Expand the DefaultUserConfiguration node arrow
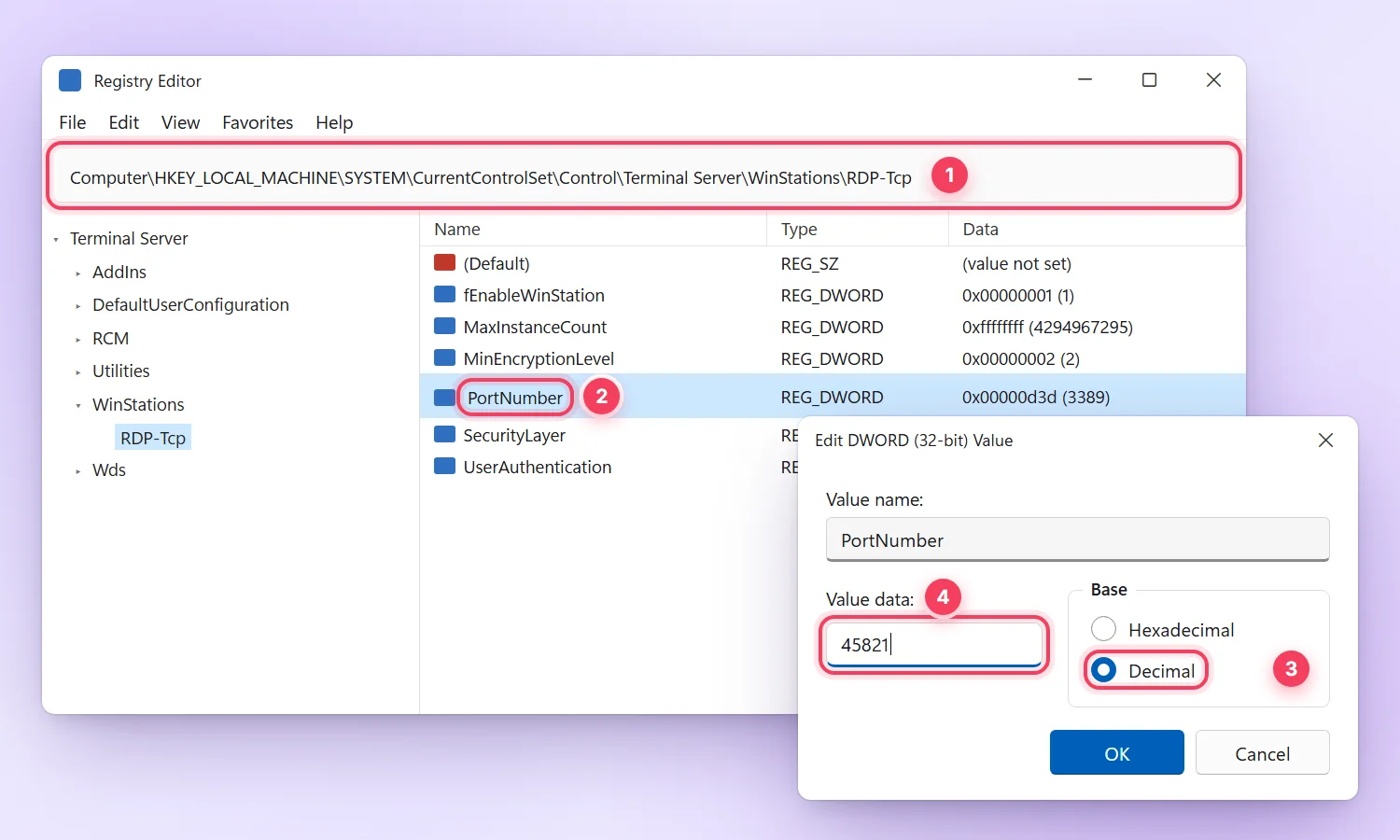The image size is (1400, 840). 78,306
